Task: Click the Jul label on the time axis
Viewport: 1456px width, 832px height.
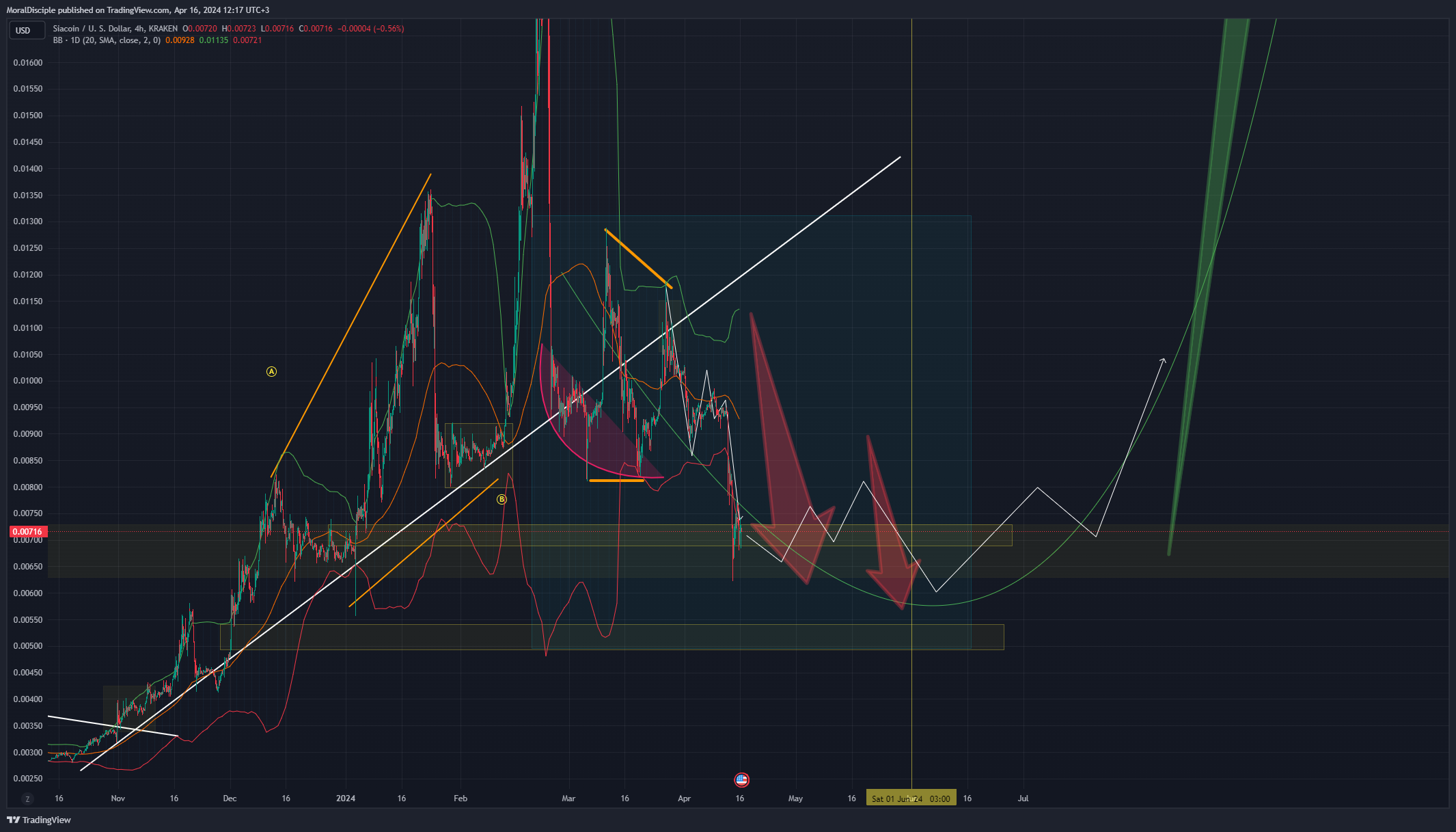Action: 1023,799
